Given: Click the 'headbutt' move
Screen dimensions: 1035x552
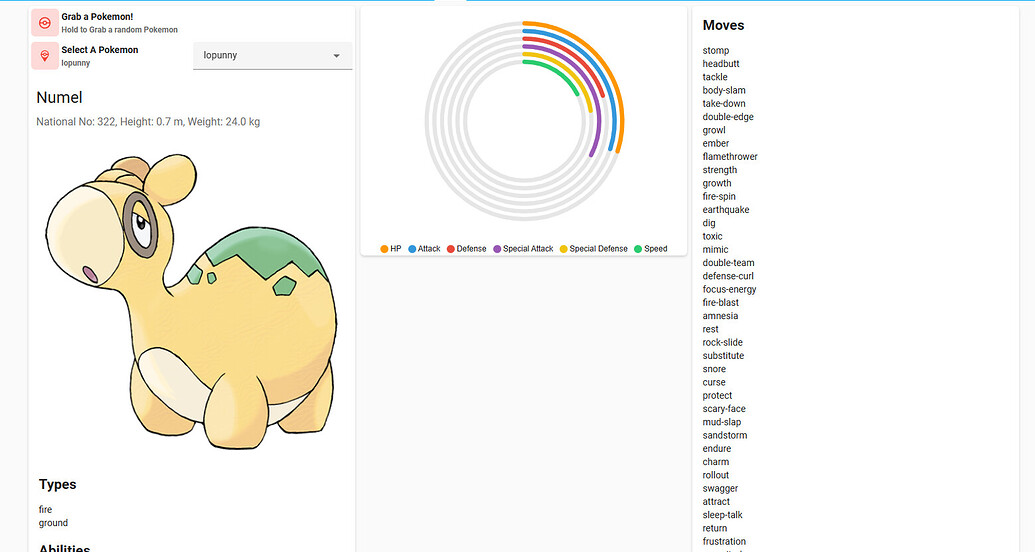Looking at the screenshot, I should point(721,63).
